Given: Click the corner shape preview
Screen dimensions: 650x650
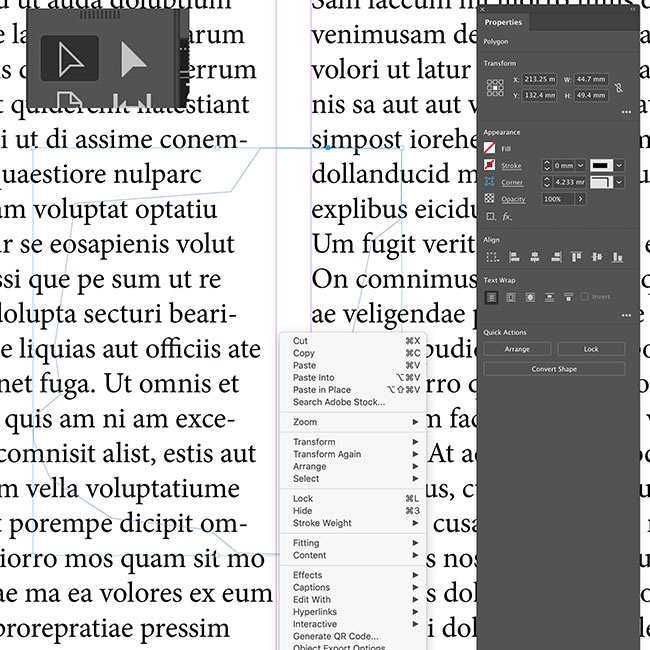Looking at the screenshot, I should pyautogui.click(x=601, y=182).
